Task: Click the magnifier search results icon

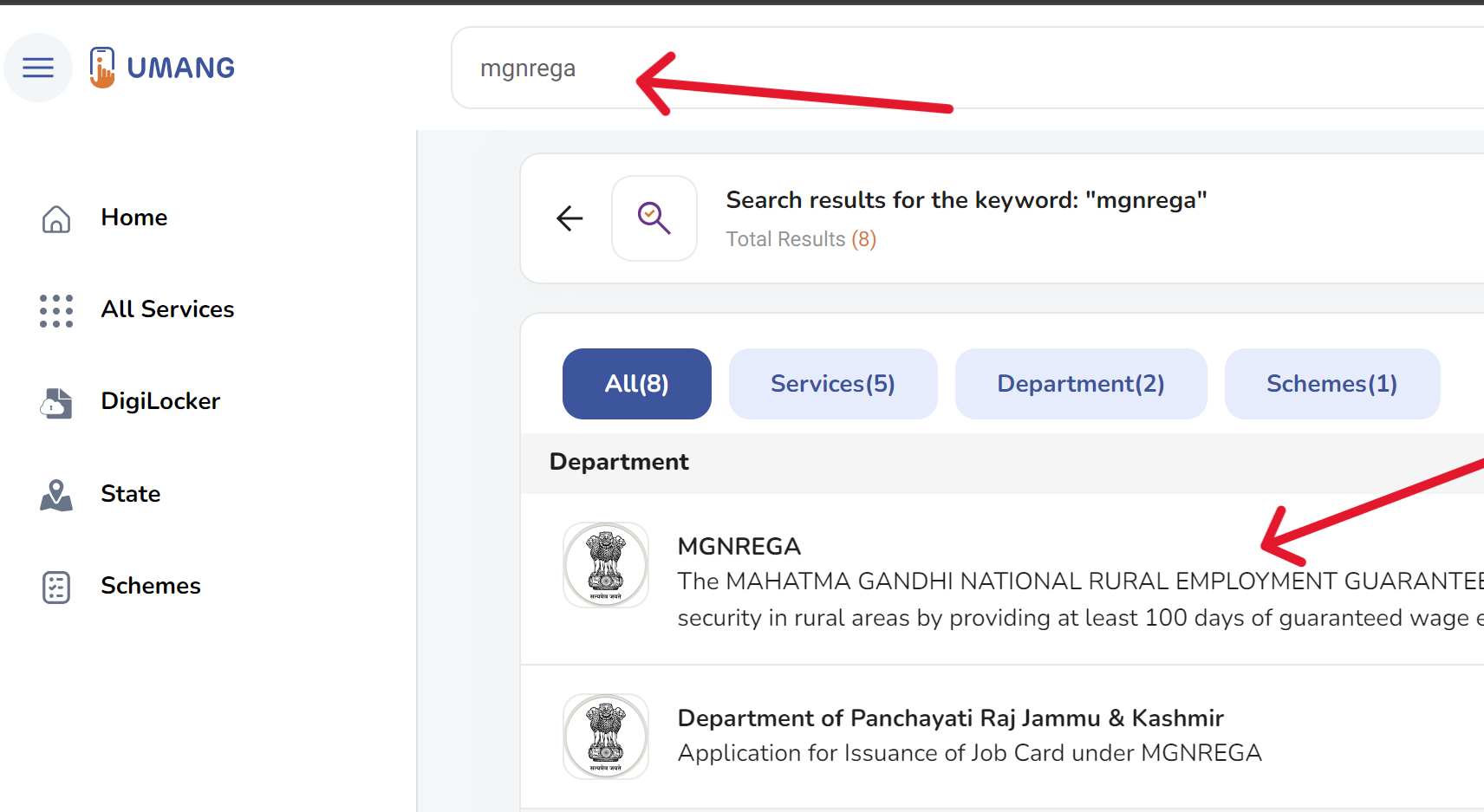Action: click(x=654, y=218)
